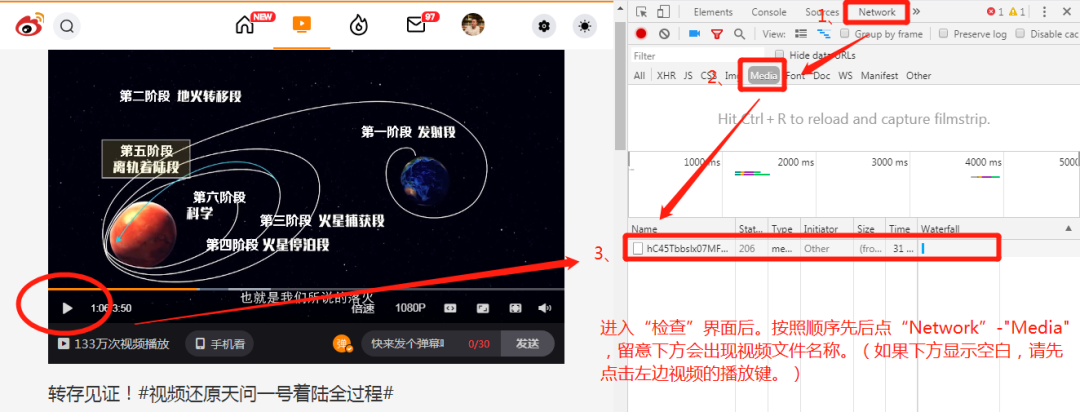Toggle the overview waterfall view icon
This screenshot has height=412, width=1080.
pyautogui.click(x=823, y=33)
